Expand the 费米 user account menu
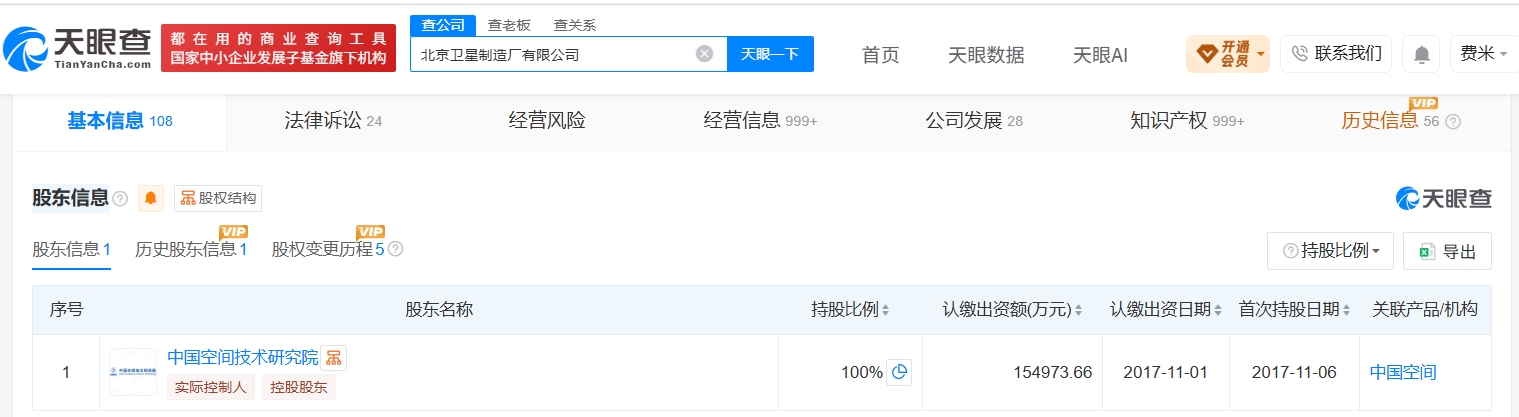The image size is (1519, 417). [1484, 54]
